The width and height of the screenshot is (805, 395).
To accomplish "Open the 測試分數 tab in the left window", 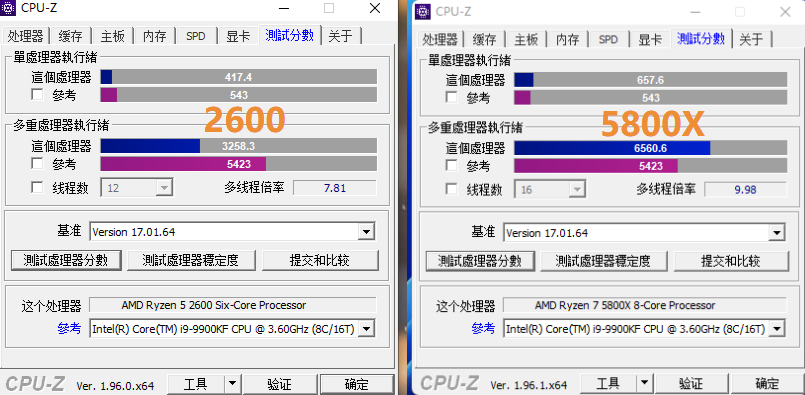I will click(290, 35).
